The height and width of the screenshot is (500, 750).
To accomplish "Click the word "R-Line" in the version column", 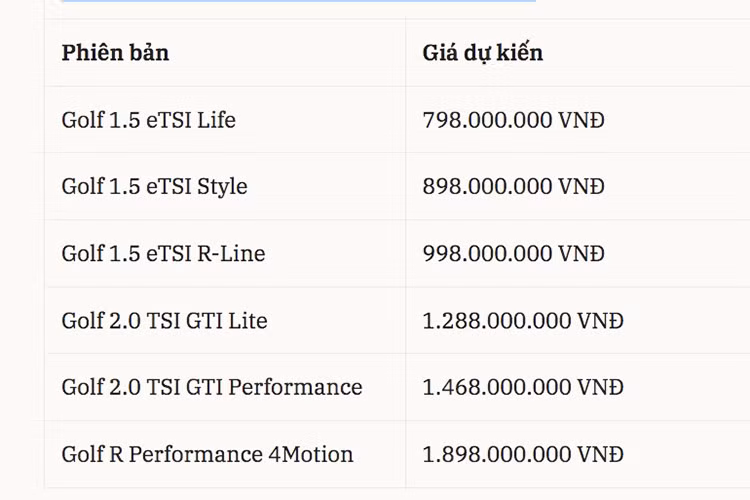I will [231, 254].
